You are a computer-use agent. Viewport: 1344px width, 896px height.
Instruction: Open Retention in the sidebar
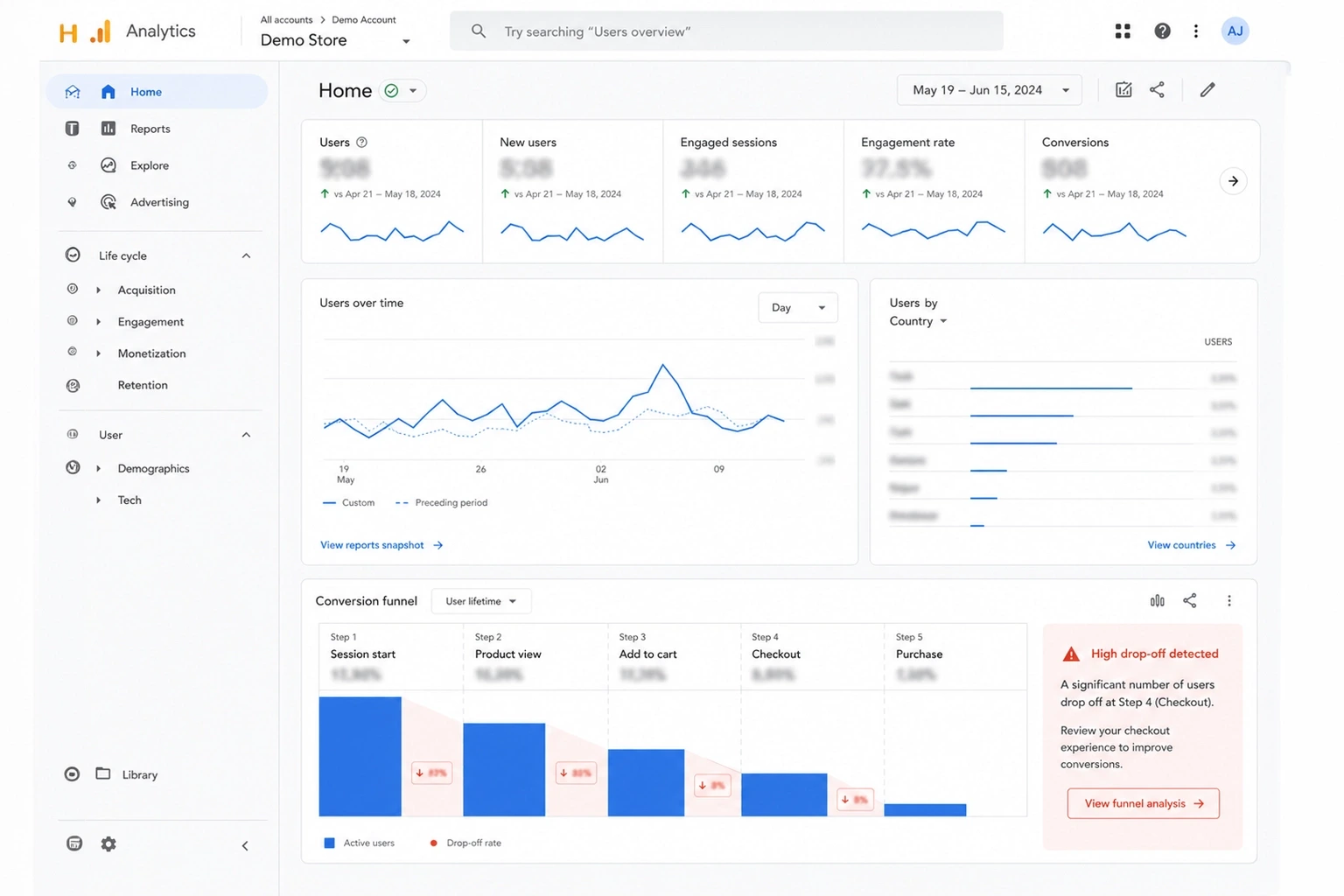coord(143,386)
